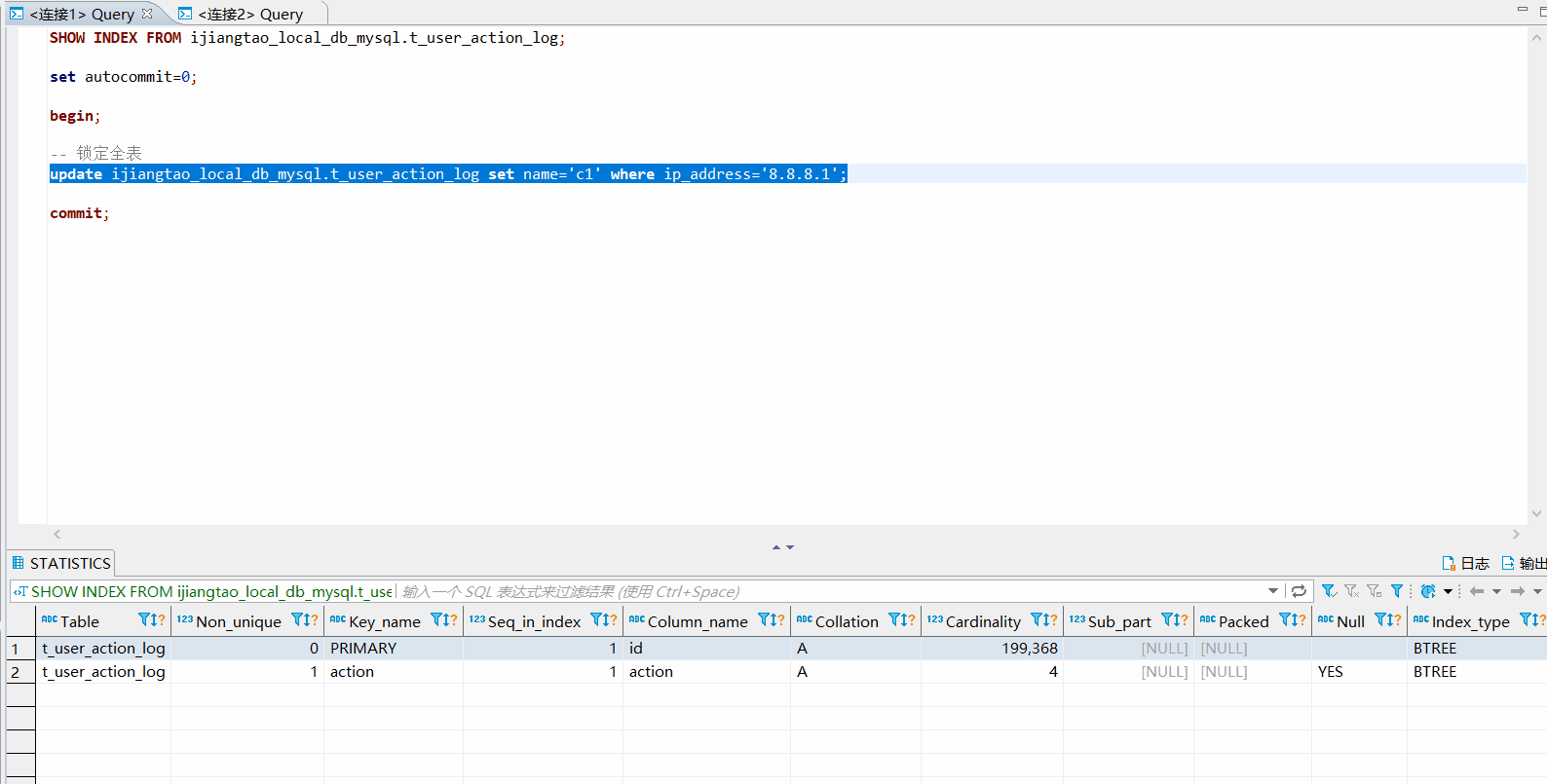Open the filter expression history dropdown arrow
The height and width of the screenshot is (784, 1547).
tap(1273, 591)
